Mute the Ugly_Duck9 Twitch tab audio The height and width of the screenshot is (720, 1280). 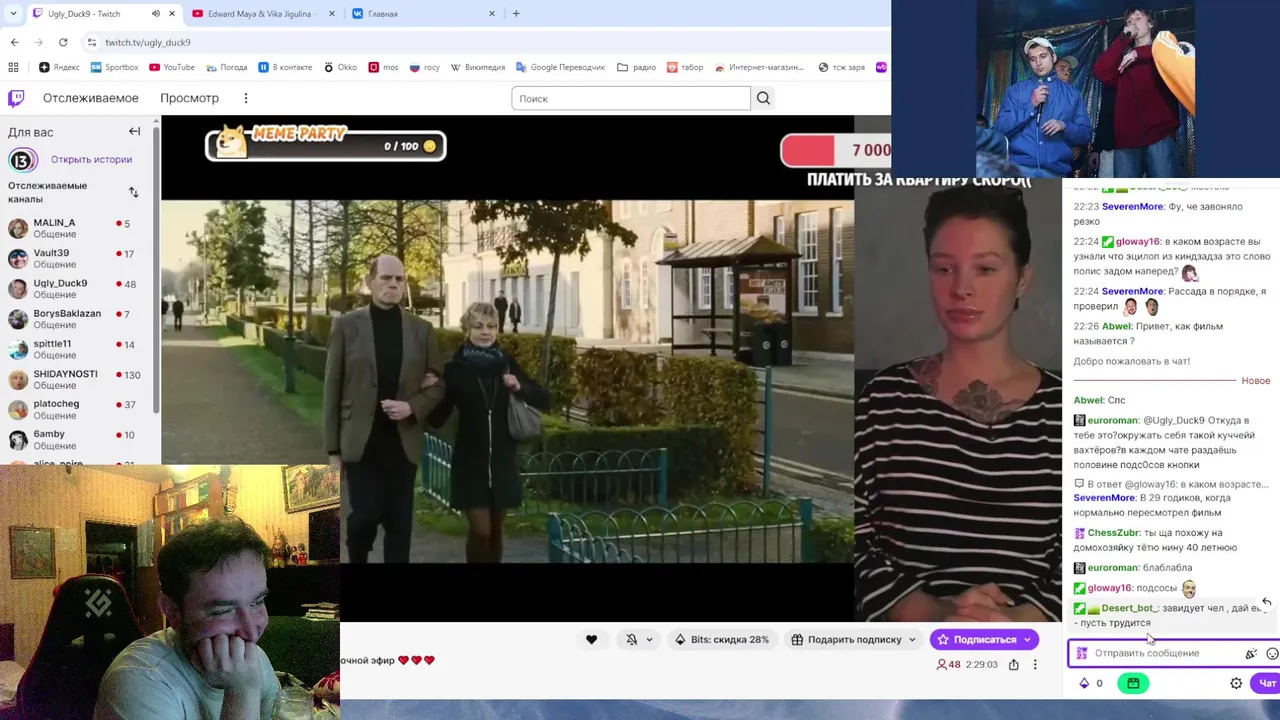coord(156,14)
